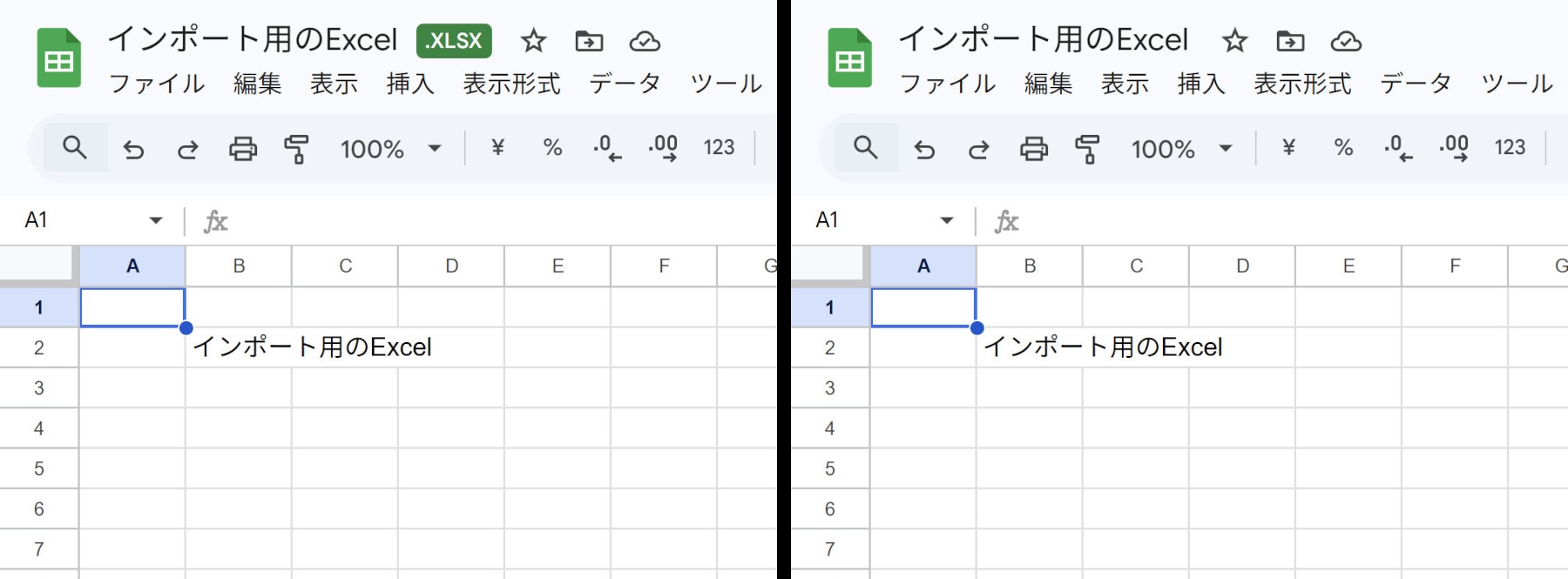The image size is (1568, 579).
Task: Click the cloud status icon in the left window
Action: coord(645,41)
